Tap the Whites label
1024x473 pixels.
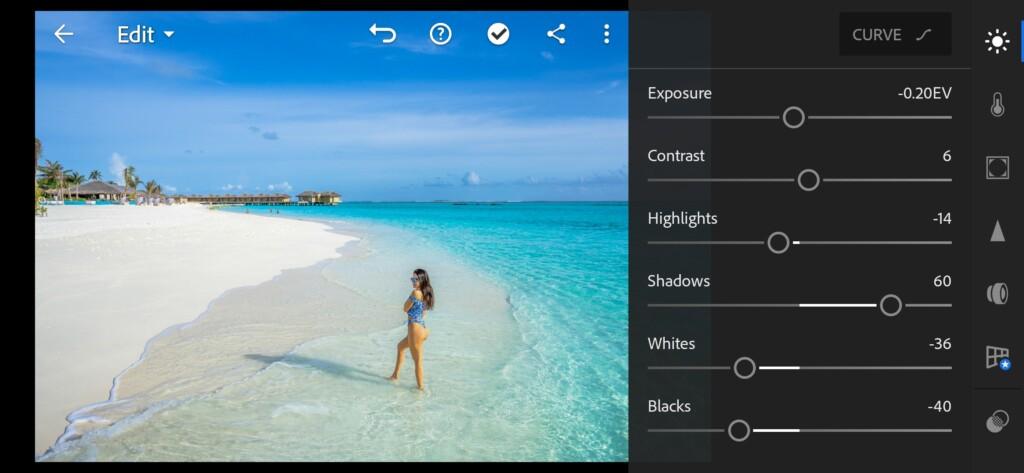coord(671,344)
